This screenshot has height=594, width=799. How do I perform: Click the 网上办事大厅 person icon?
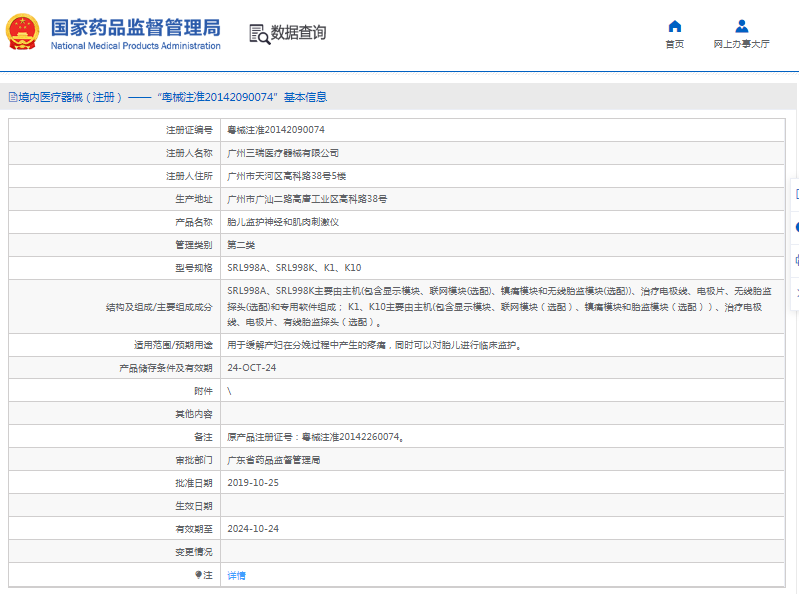pyautogui.click(x=741, y=26)
